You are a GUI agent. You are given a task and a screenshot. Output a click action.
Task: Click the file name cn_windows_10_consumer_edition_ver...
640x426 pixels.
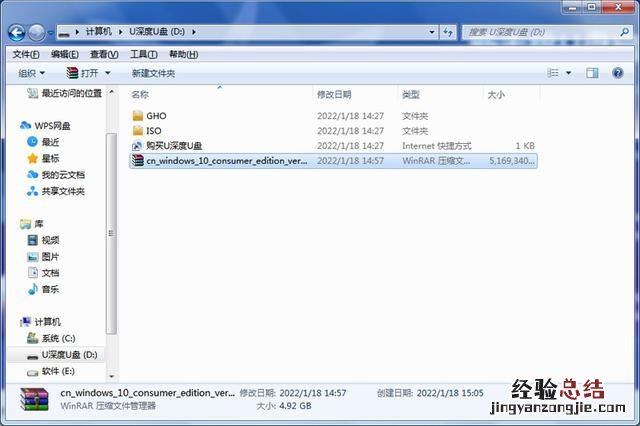[227, 161]
